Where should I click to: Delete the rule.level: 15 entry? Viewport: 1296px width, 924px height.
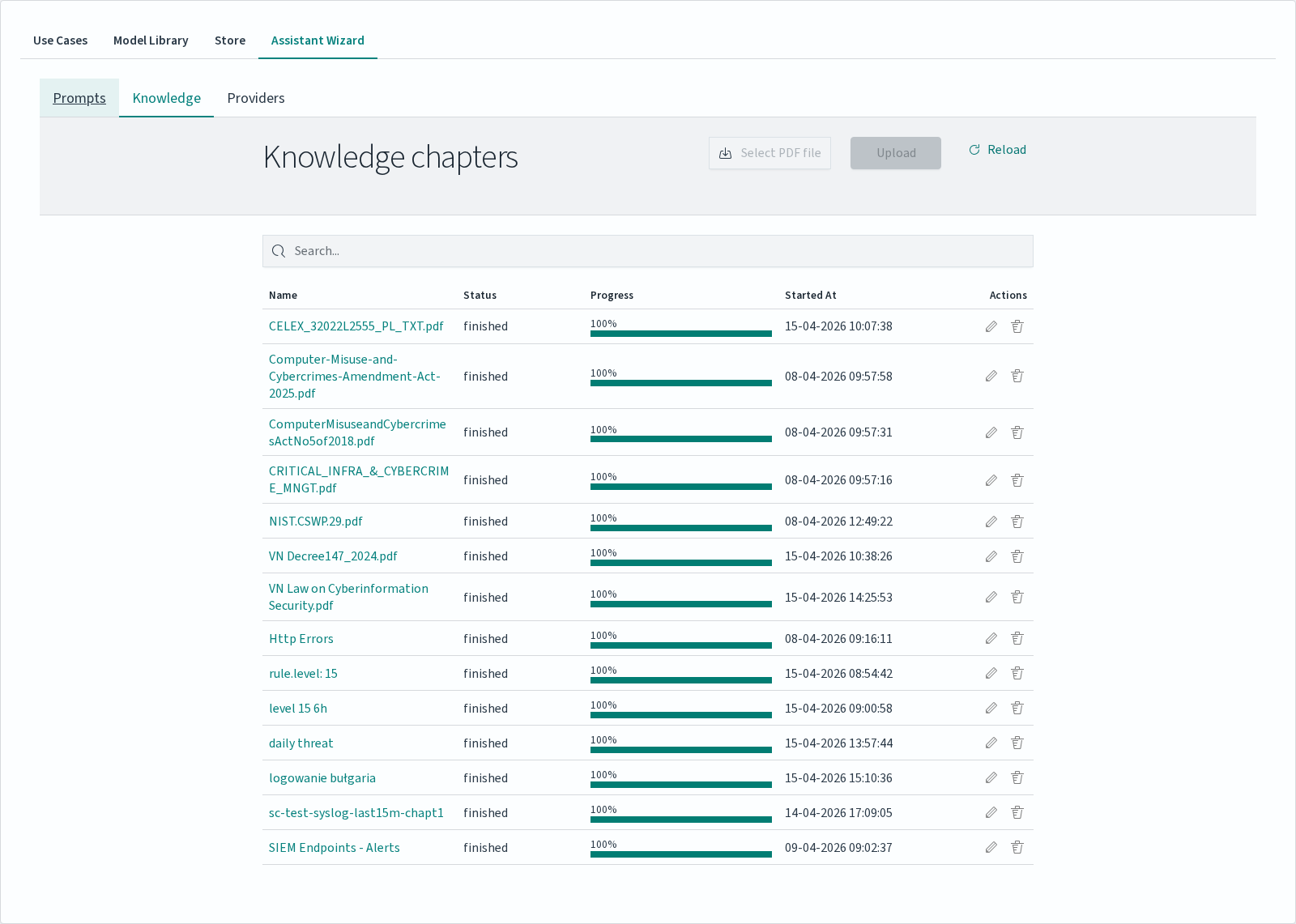pos(1017,673)
